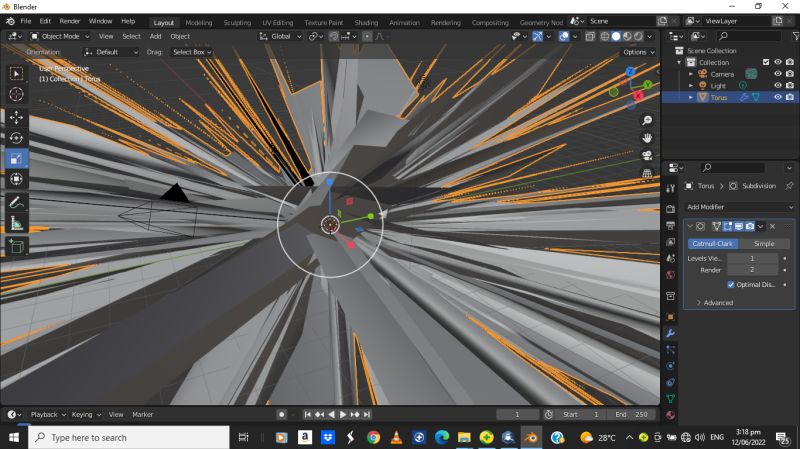Open the Options dropdown
Viewport: 800px width, 449px height.
point(638,52)
